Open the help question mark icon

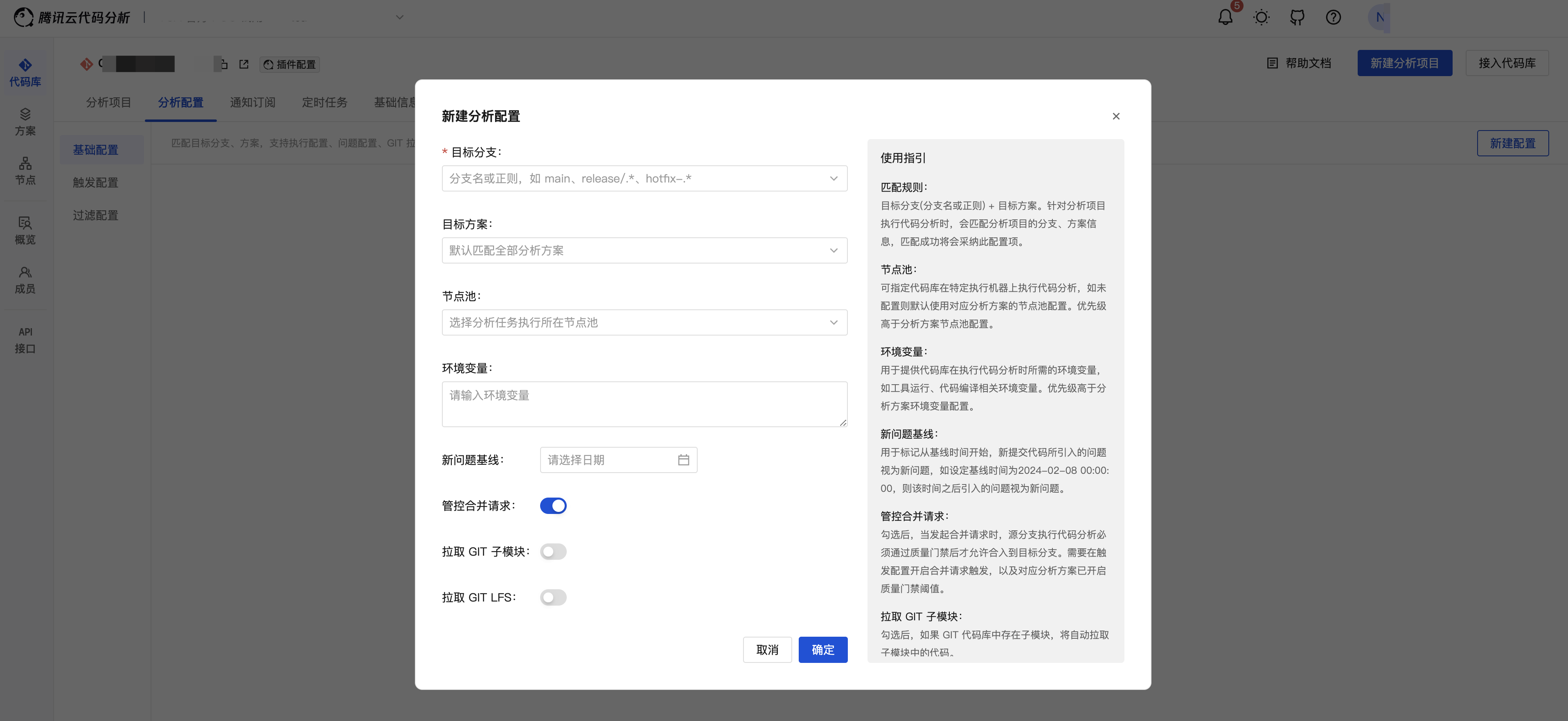pos(1333,17)
